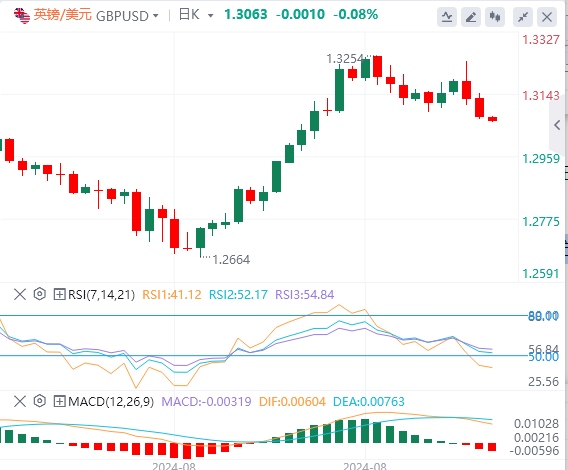Open RSI indicator settings gear
Viewport: 568px width, 470px height.
pyautogui.click(x=39, y=294)
